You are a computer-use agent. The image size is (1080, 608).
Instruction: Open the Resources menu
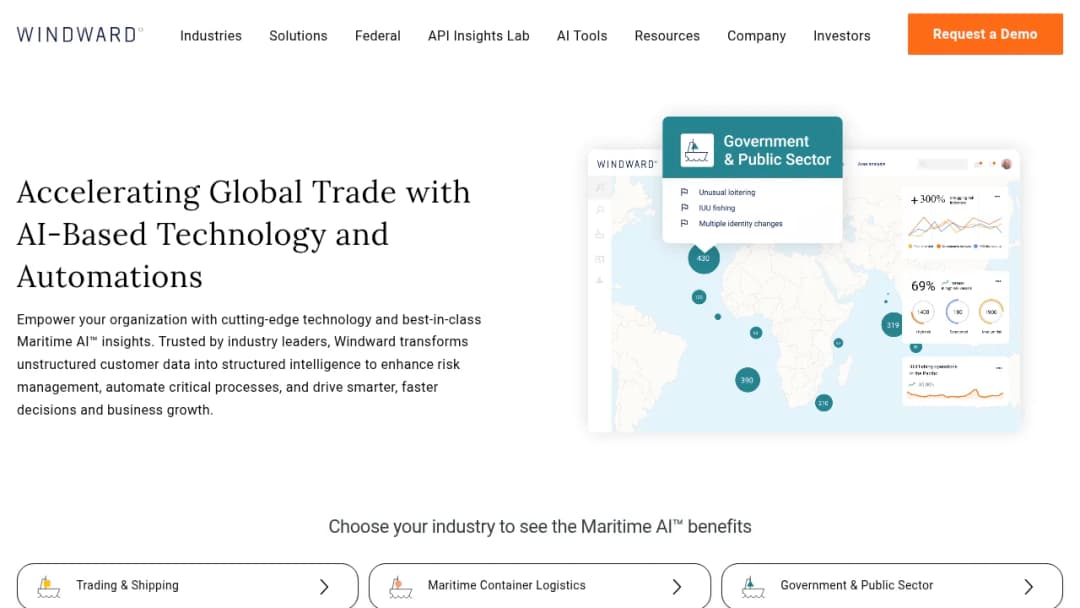coord(667,36)
